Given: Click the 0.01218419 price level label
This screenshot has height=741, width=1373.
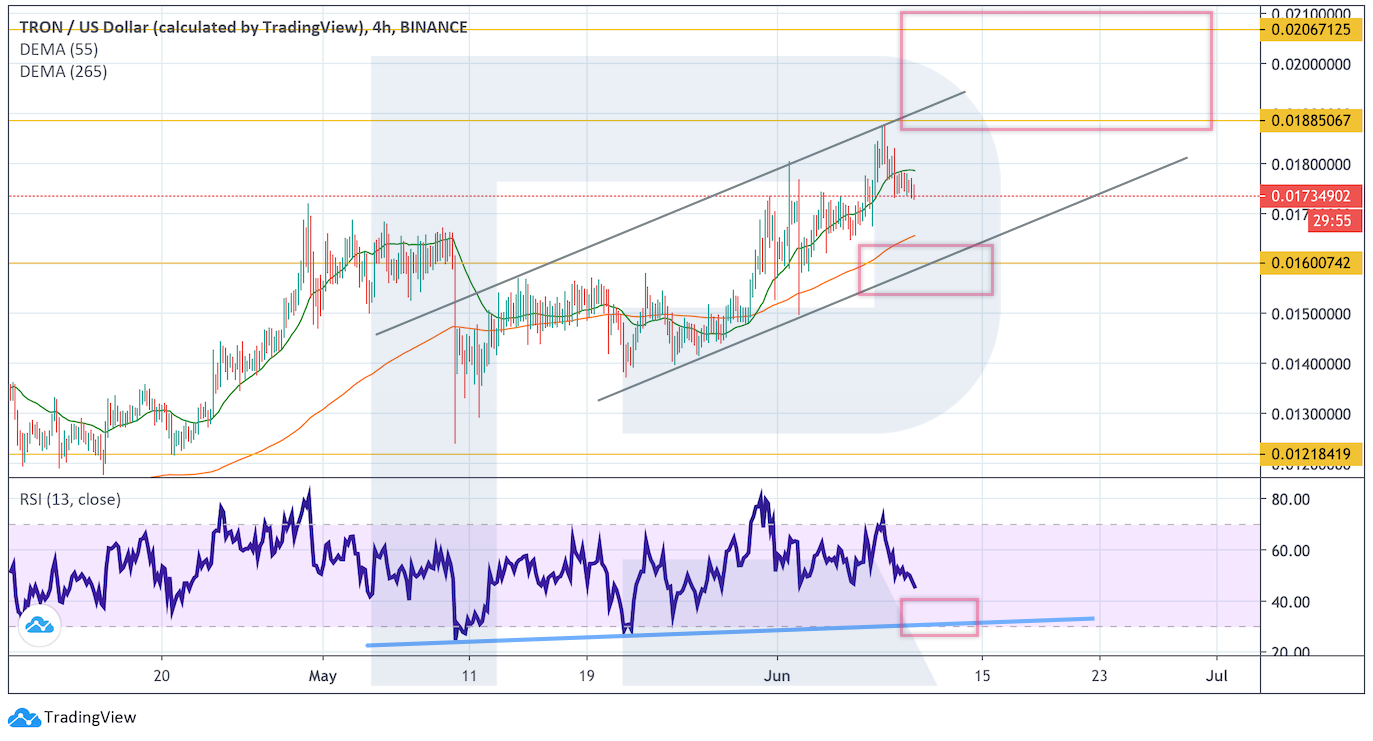Looking at the screenshot, I should [1314, 454].
